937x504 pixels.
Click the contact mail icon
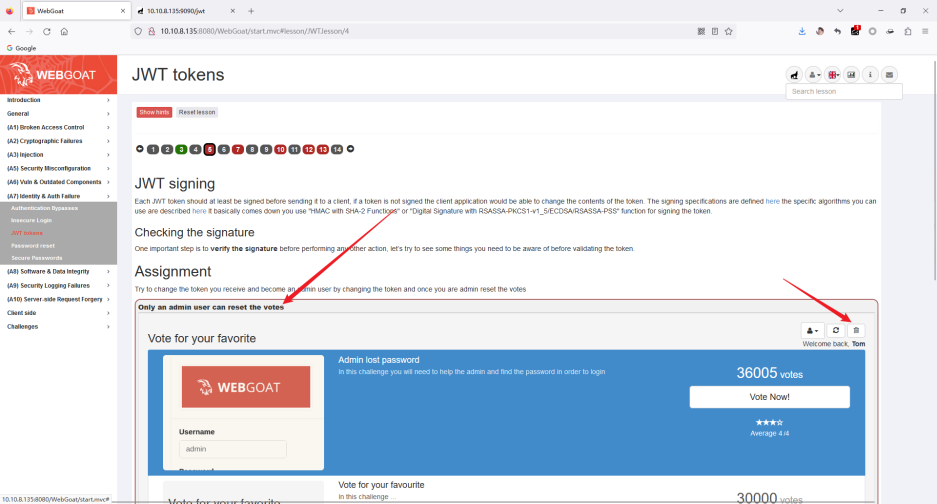point(890,75)
